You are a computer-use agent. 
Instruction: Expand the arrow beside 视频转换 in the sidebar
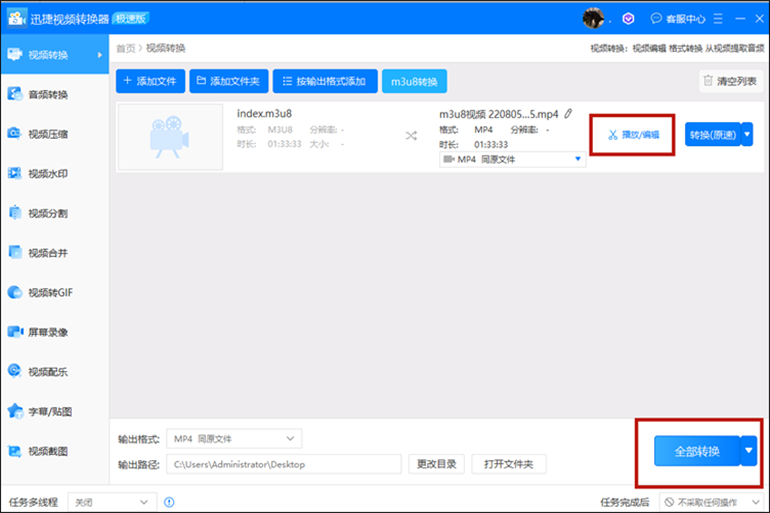click(x=100, y=55)
